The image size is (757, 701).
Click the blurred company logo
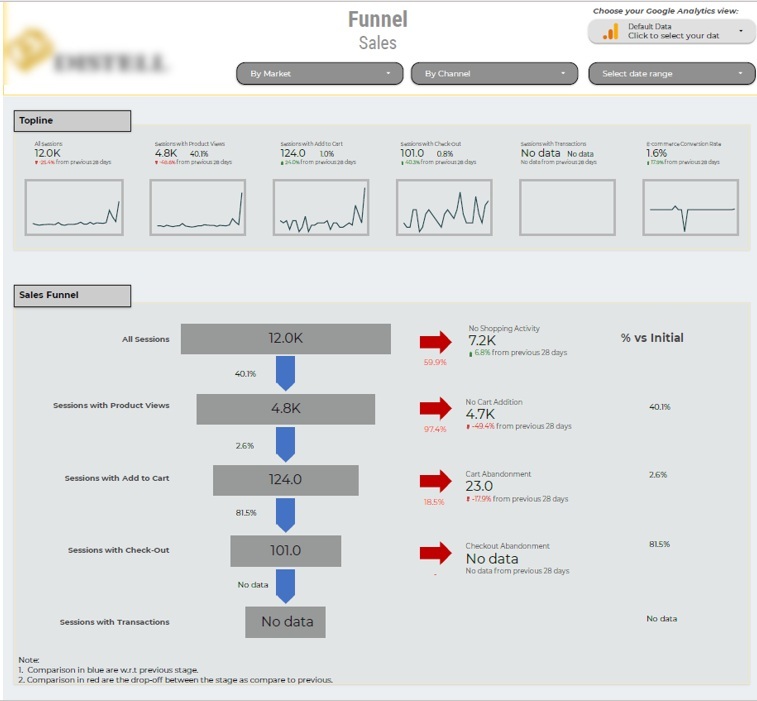tap(86, 52)
